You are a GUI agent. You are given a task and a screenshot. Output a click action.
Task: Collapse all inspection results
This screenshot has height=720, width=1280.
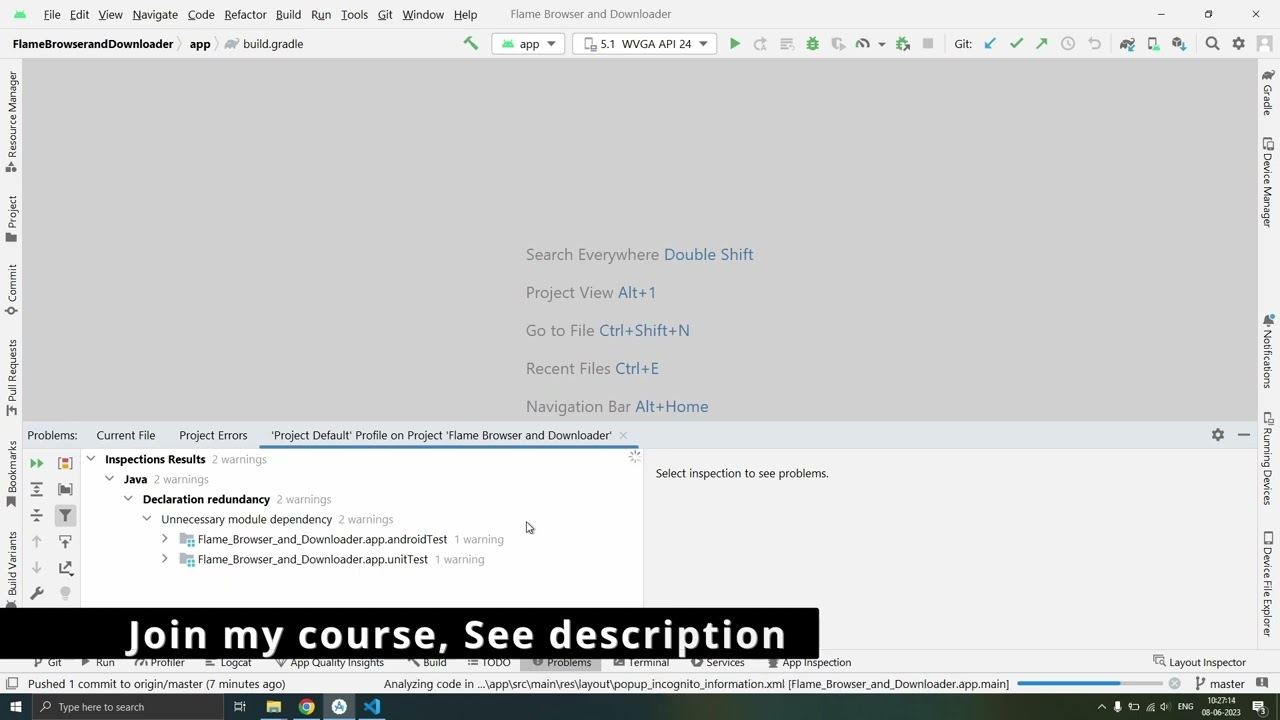tap(37, 515)
